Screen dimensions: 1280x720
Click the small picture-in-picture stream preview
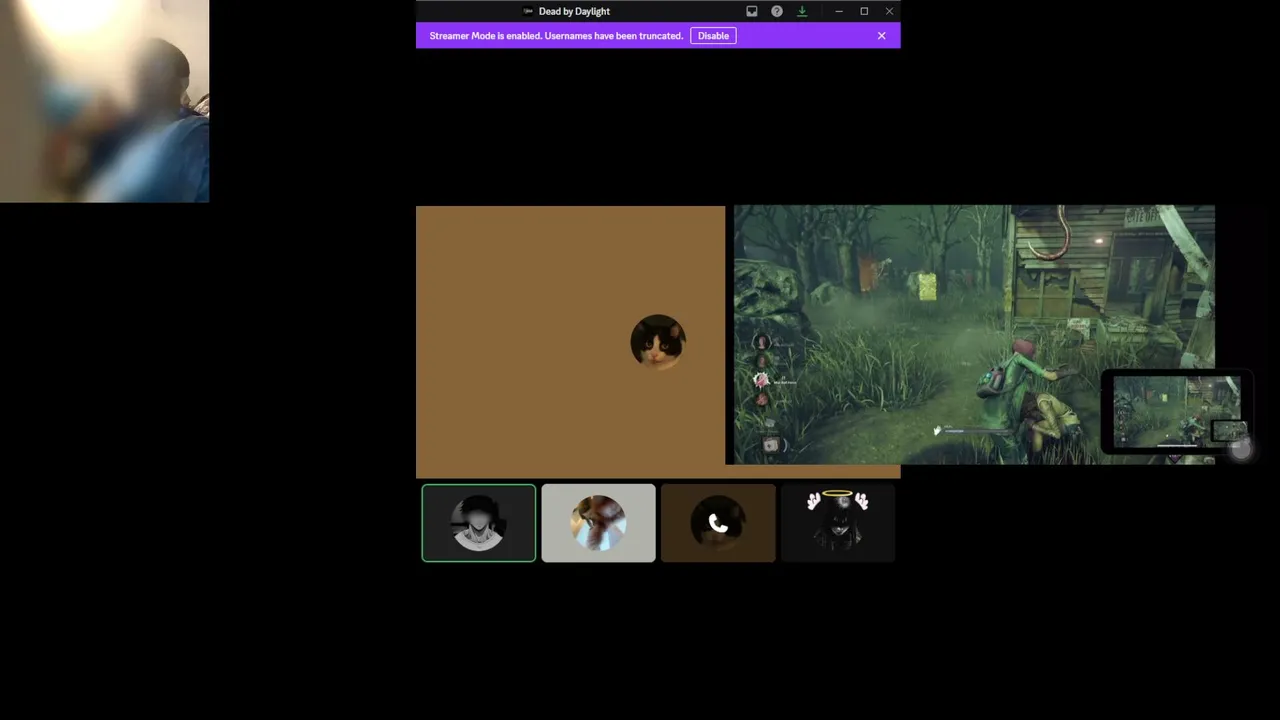[1176, 412]
